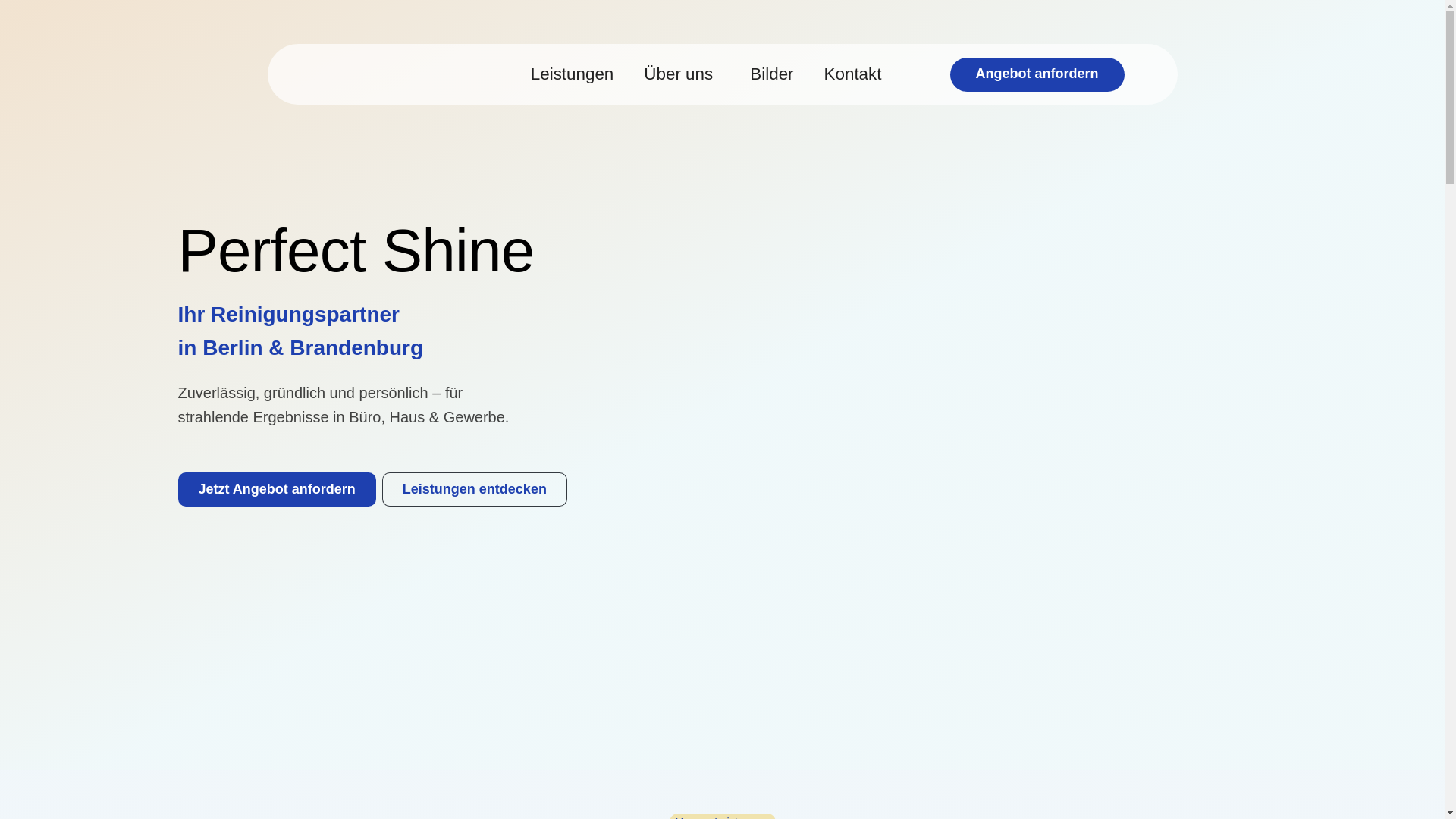Open the Über uns nav item
The height and width of the screenshot is (819, 1456).
(x=678, y=74)
